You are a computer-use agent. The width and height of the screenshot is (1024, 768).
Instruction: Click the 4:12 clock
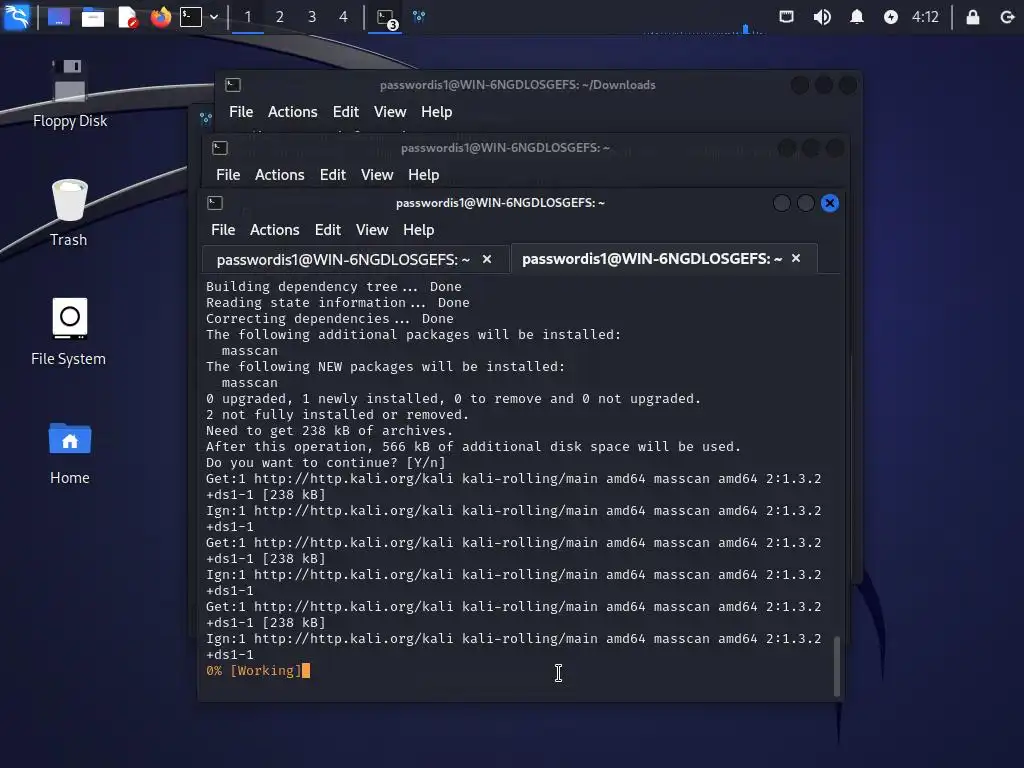(x=925, y=17)
